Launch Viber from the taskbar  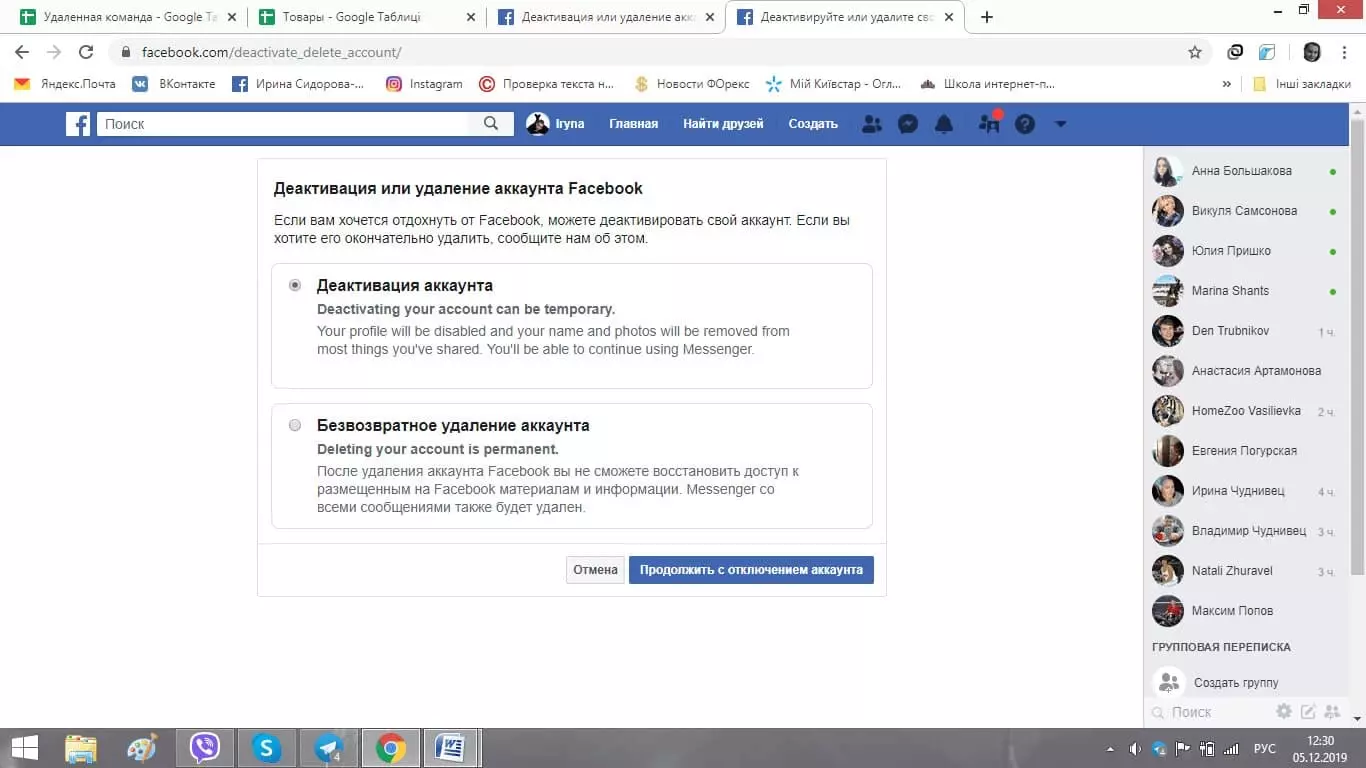coord(205,747)
